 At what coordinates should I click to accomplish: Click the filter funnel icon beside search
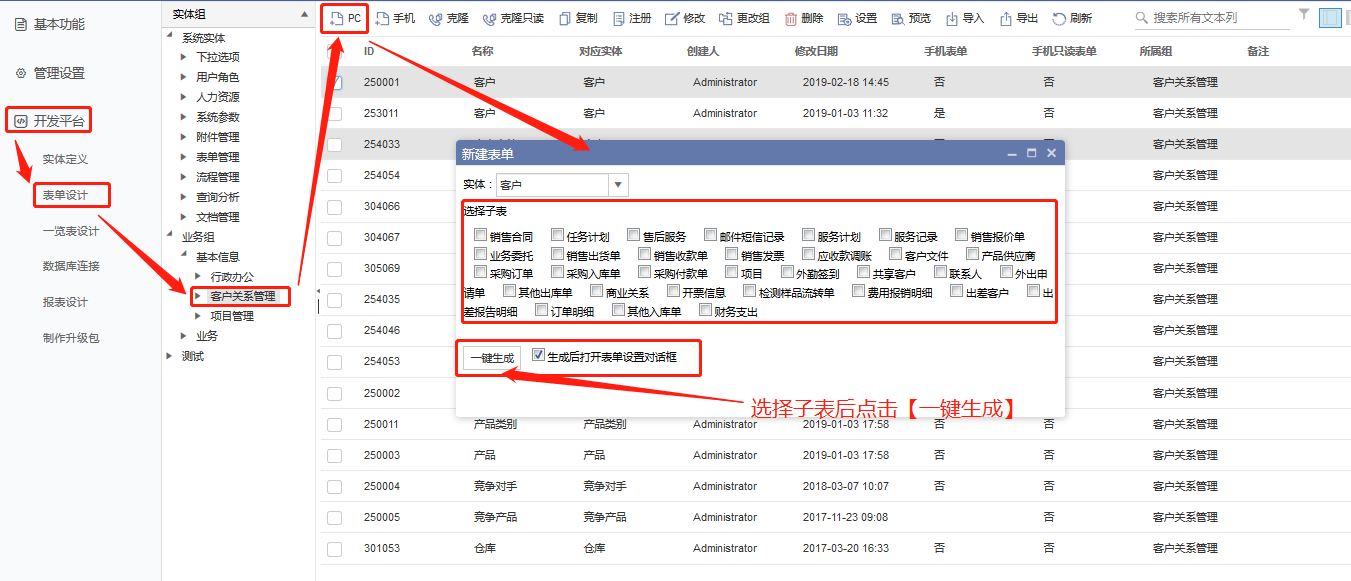tap(1303, 15)
